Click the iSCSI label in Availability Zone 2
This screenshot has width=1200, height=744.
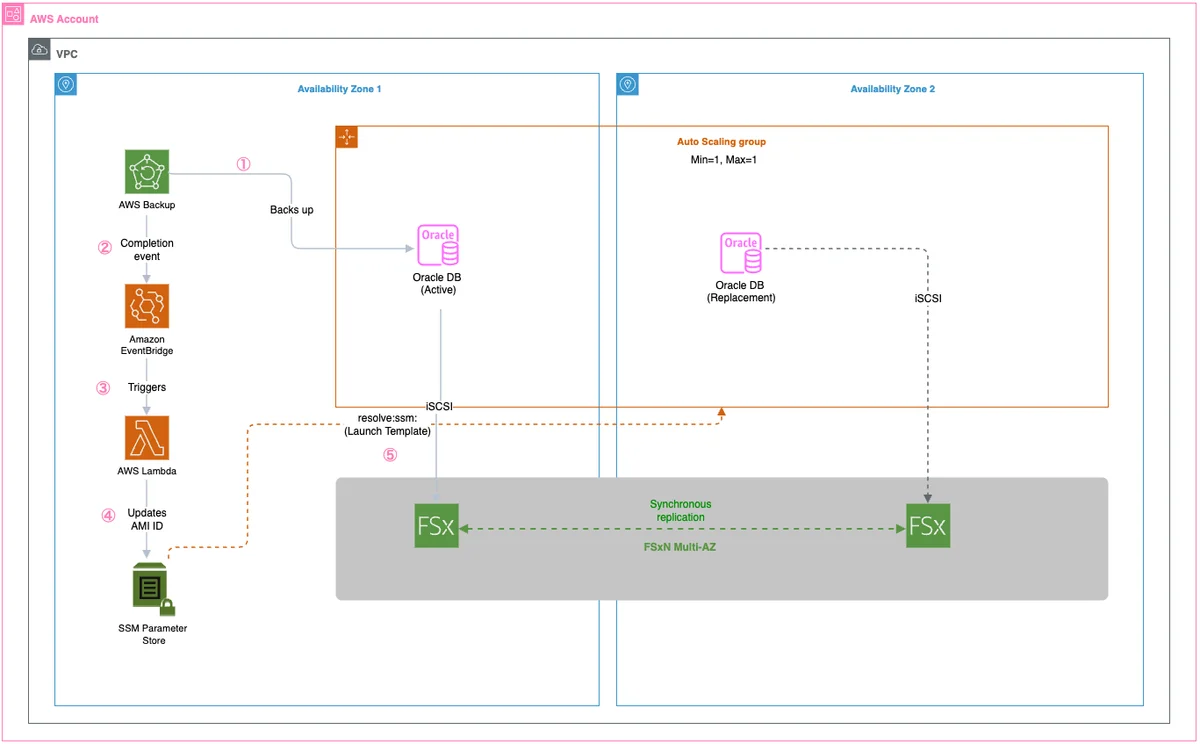click(x=928, y=298)
